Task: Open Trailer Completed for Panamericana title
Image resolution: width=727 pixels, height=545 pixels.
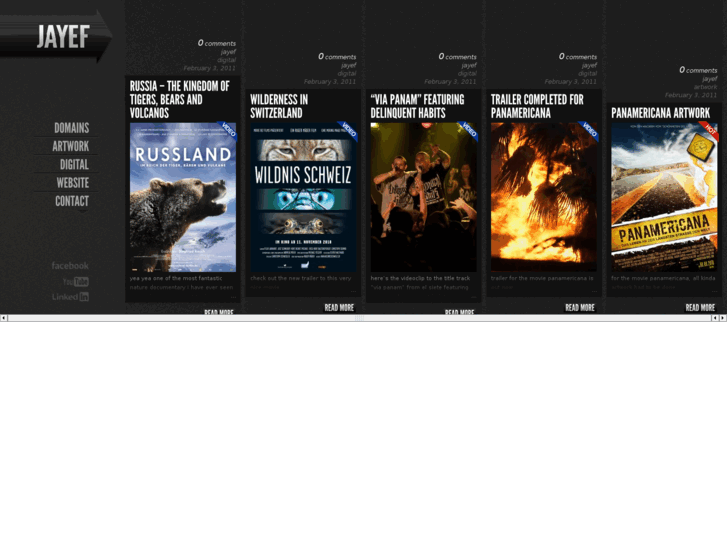Action: tap(537, 106)
